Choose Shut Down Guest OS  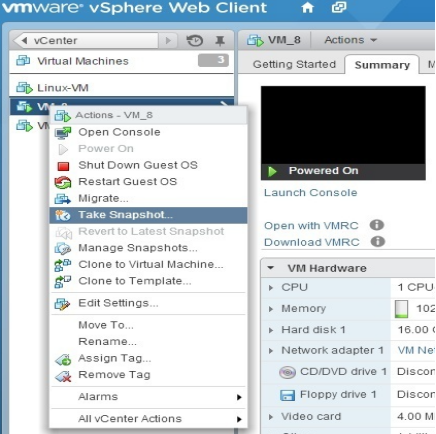coord(148,165)
